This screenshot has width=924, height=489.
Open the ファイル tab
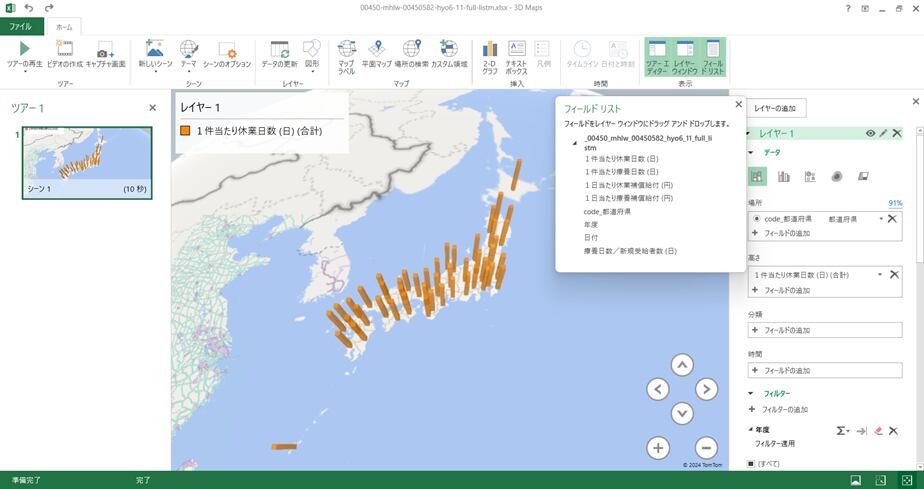click(x=20, y=27)
